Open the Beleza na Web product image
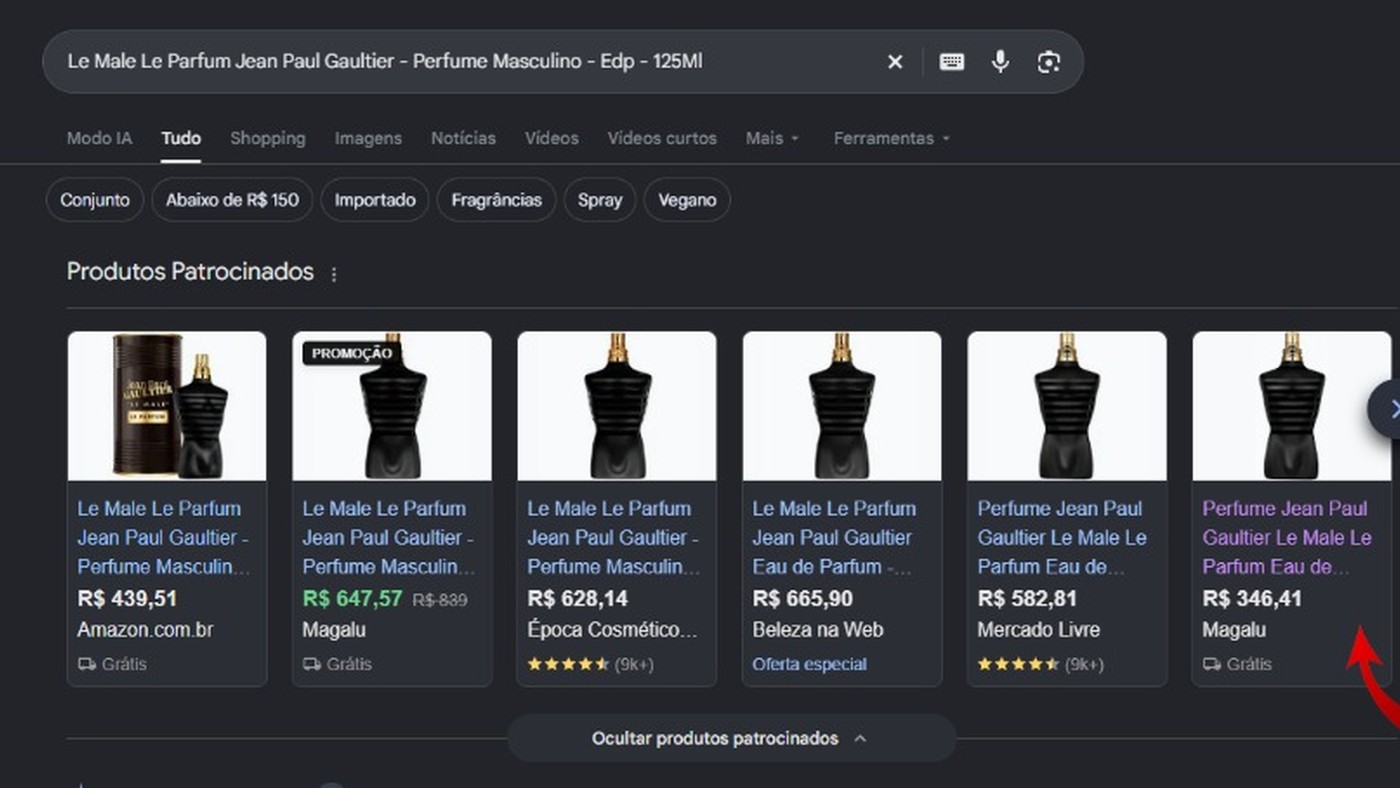Viewport: 1400px width, 788px height. [842, 406]
